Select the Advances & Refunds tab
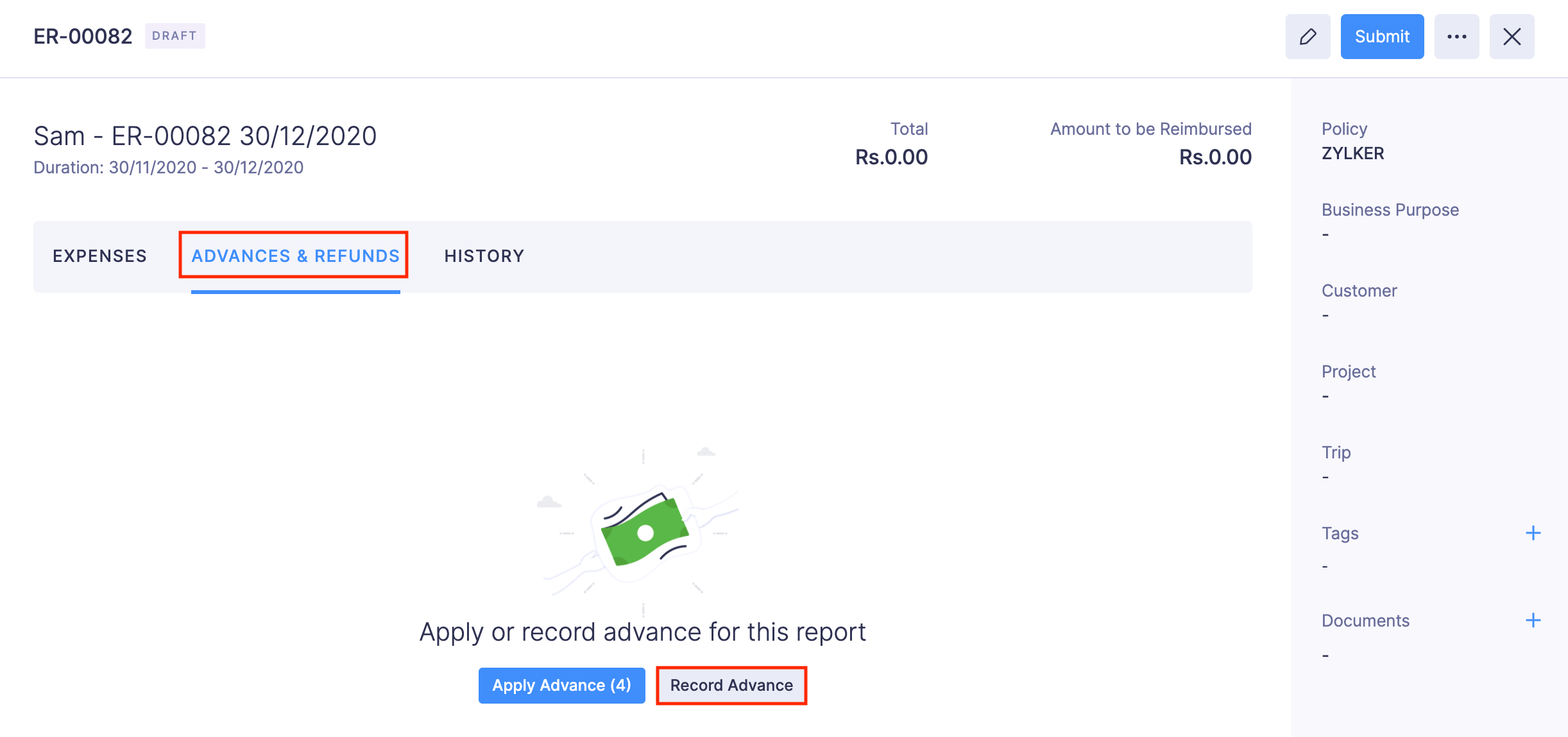The width and height of the screenshot is (1568, 737). (295, 256)
